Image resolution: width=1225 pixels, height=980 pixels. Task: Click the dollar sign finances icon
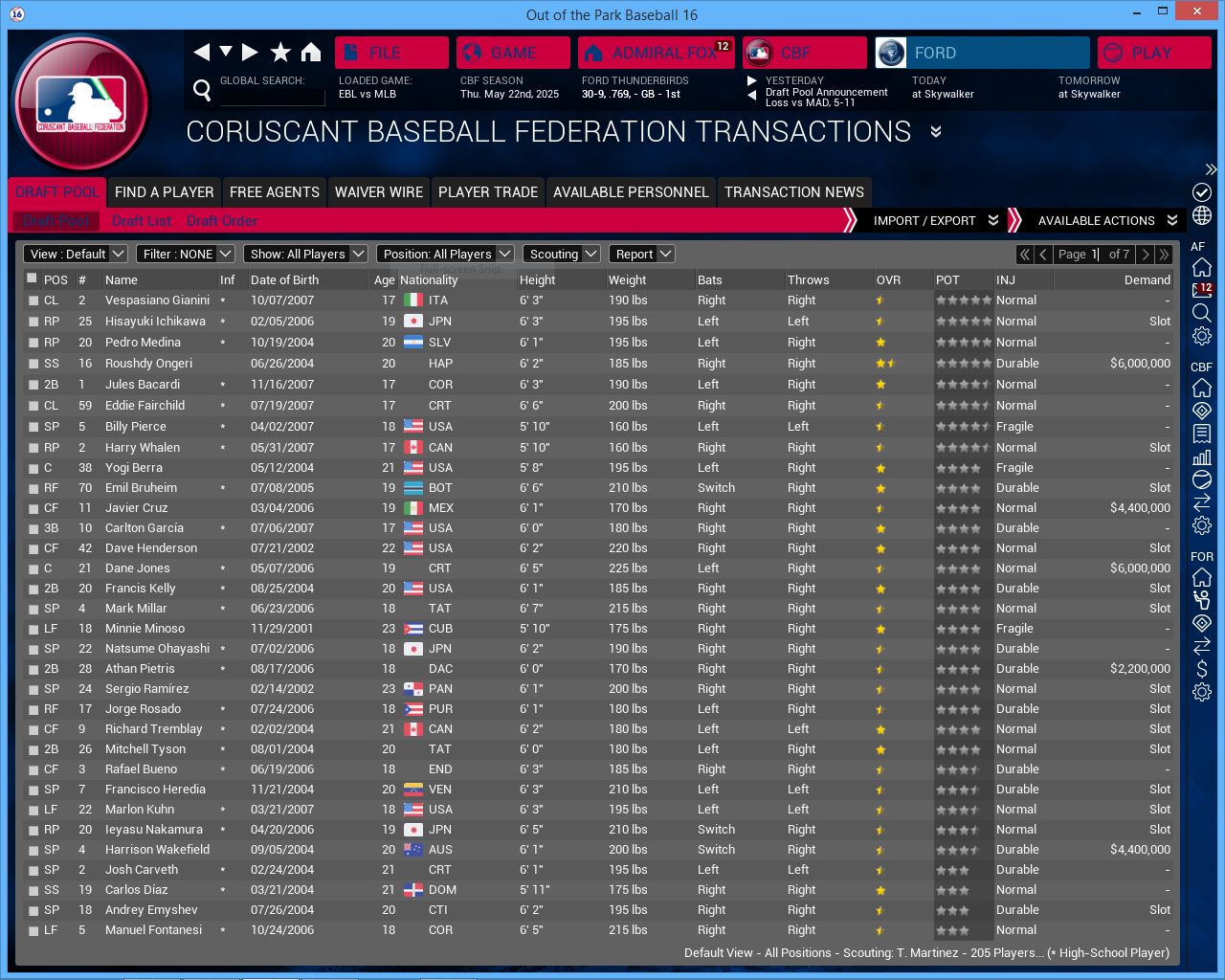1202,669
